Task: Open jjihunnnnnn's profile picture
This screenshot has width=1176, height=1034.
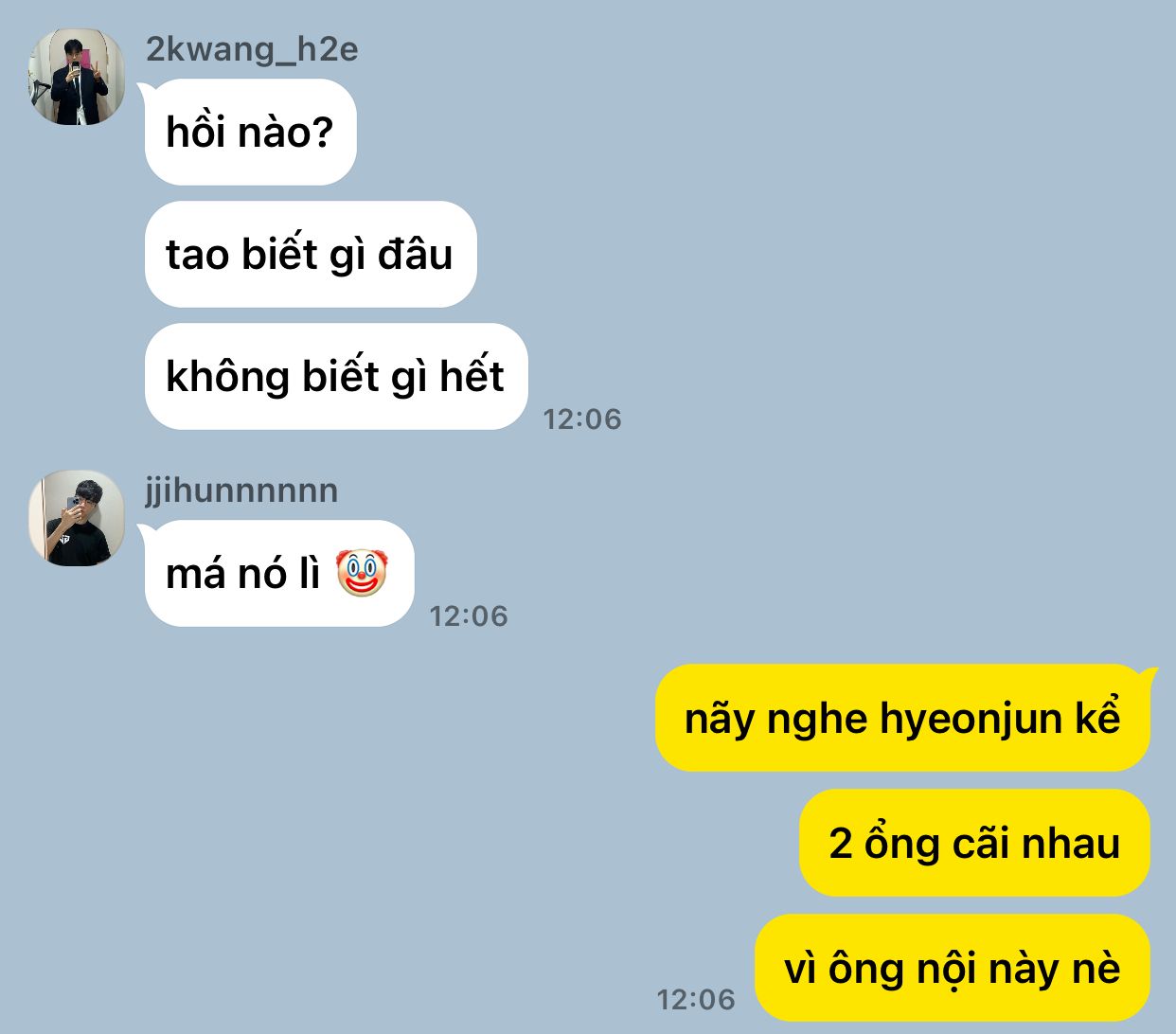Action: pos(77,518)
